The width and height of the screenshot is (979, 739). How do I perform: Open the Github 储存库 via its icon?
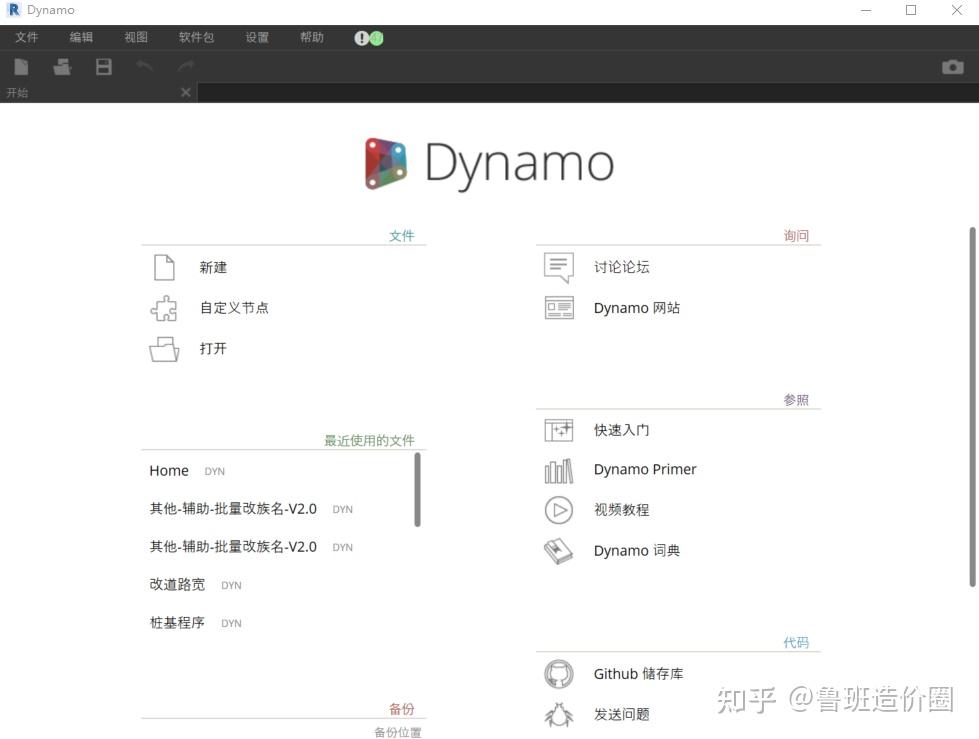(x=558, y=673)
